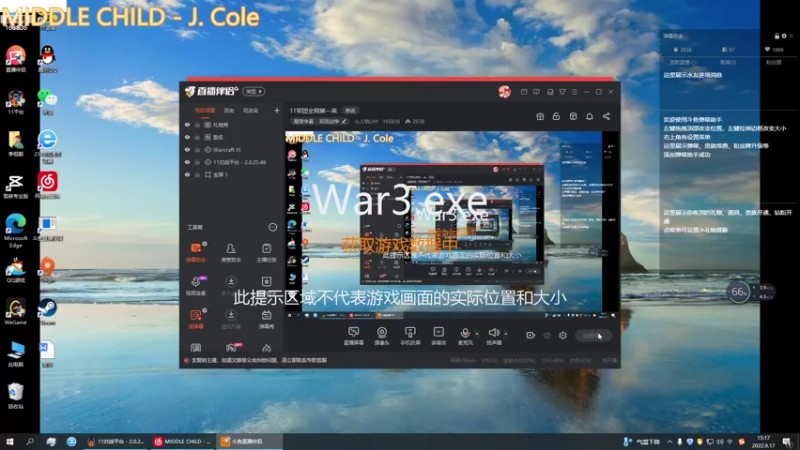The image size is (800, 450).
Task: Open taskbar search
Action: coord(30,442)
